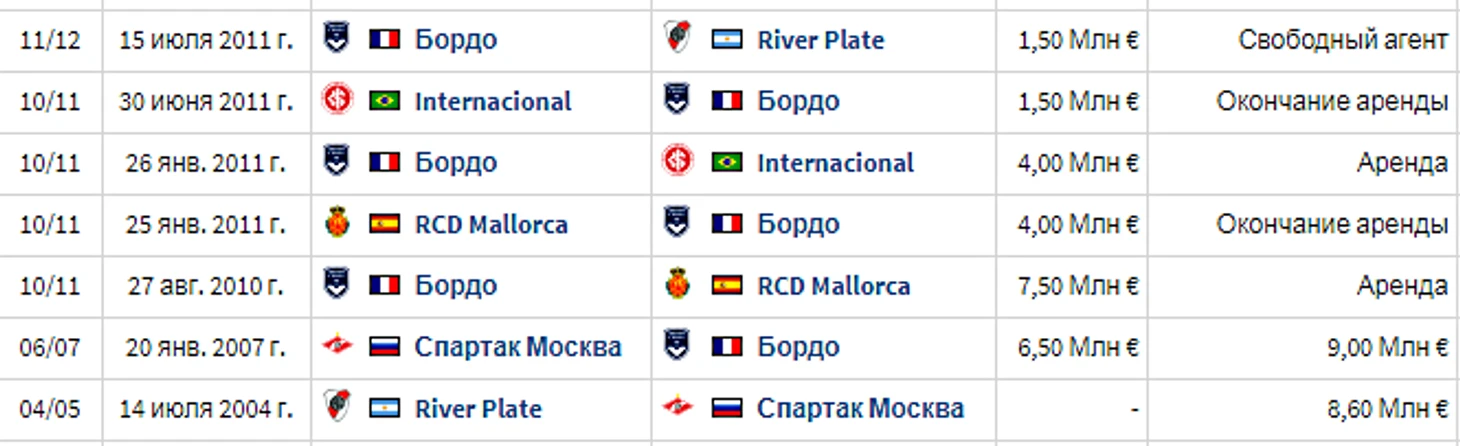This screenshot has width=1460, height=446.
Task: Click Brazil flag in 30 июня 2011 row
Action: (x=385, y=101)
